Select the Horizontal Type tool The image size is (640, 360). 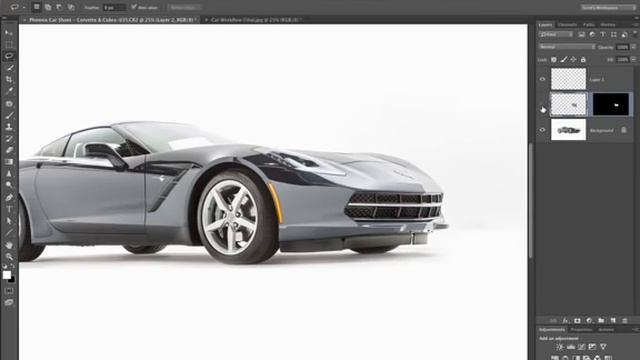coord(9,210)
